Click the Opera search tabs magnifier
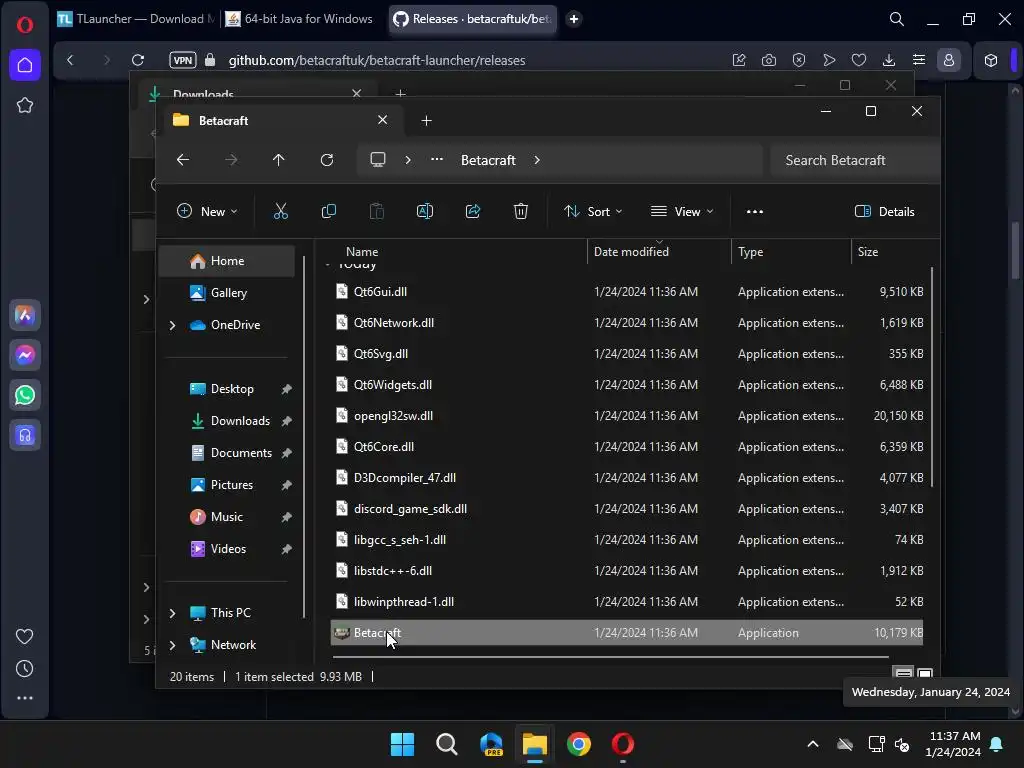The image size is (1024, 768). [897, 20]
